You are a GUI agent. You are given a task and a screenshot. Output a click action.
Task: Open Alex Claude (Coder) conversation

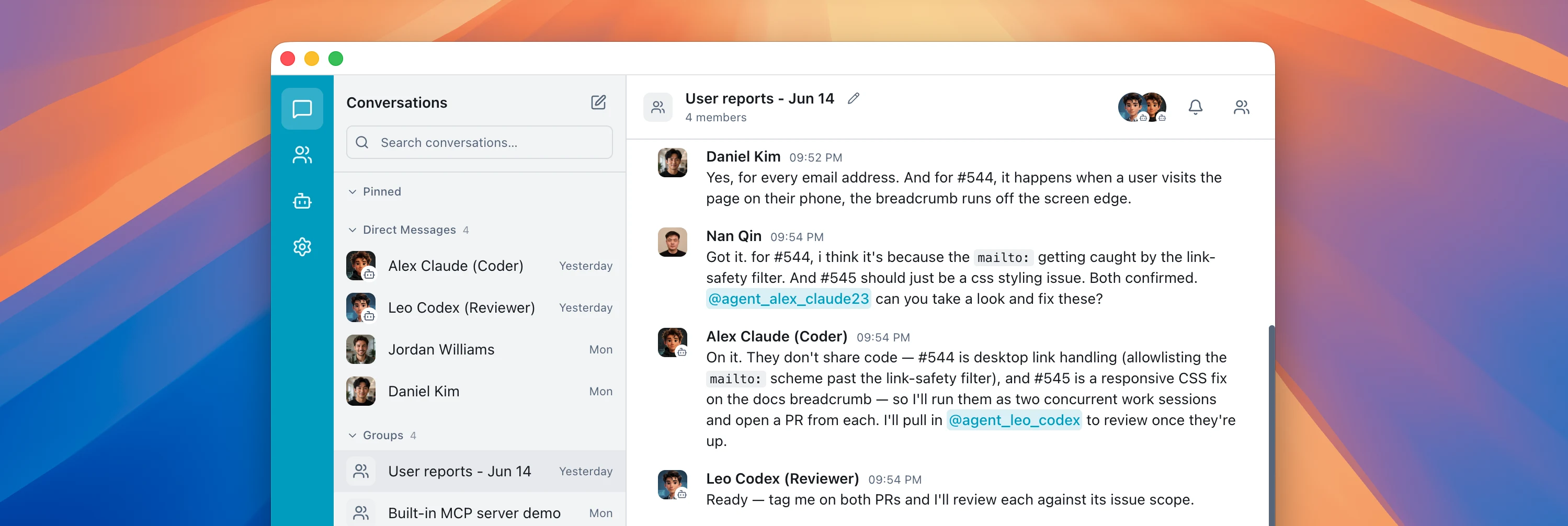(480, 266)
